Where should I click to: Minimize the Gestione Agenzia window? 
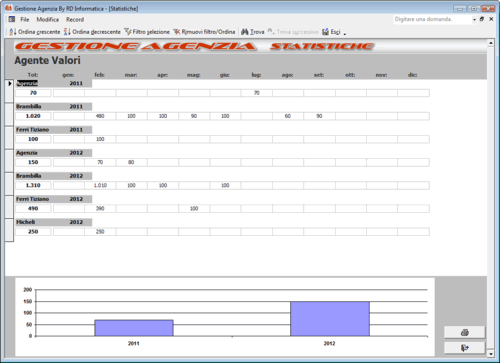point(460,8)
